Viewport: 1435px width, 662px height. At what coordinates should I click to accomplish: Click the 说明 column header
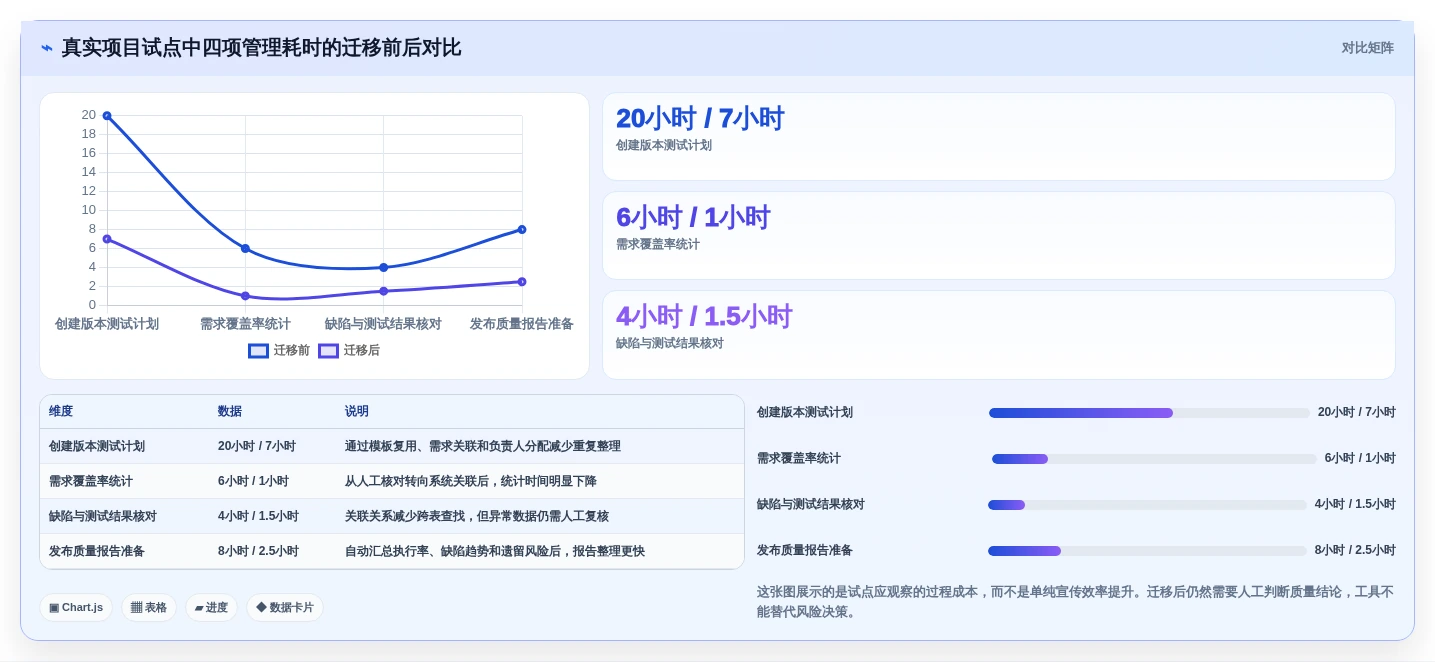[357, 412]
